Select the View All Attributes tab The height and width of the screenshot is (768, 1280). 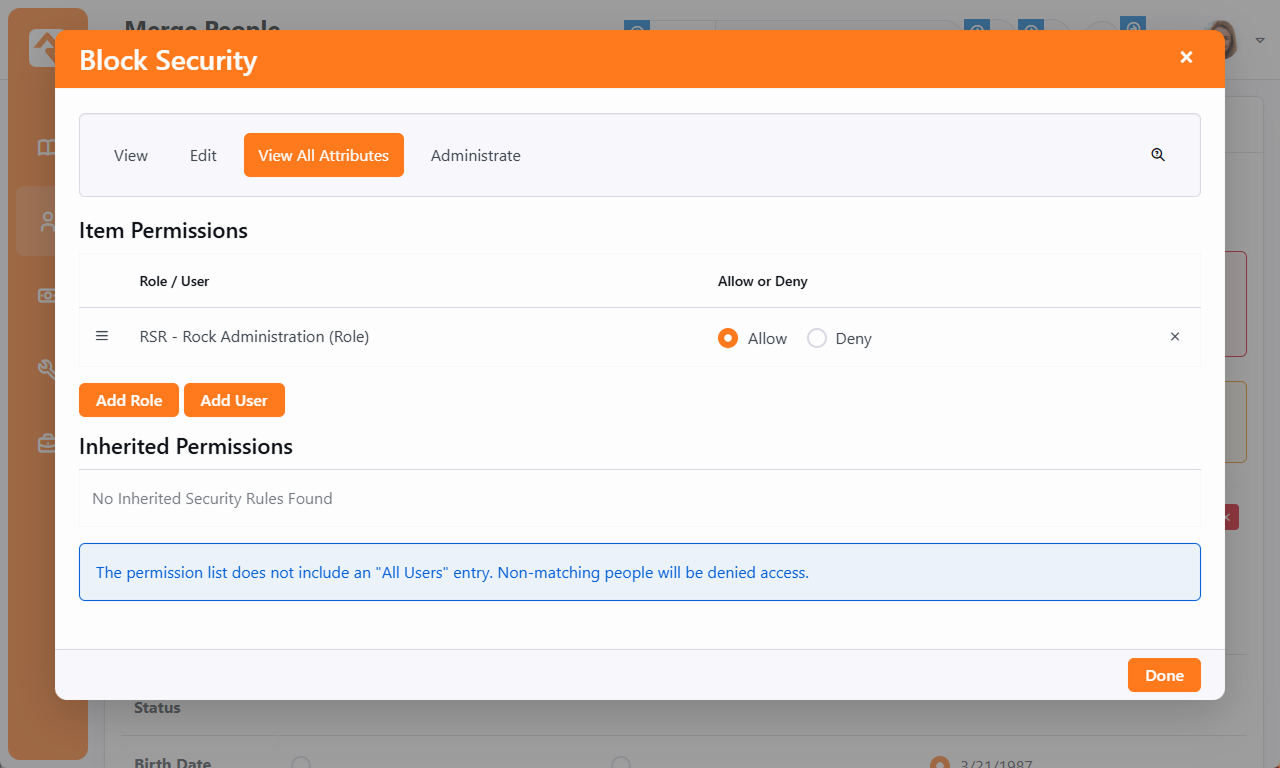(x=323, y=156)
